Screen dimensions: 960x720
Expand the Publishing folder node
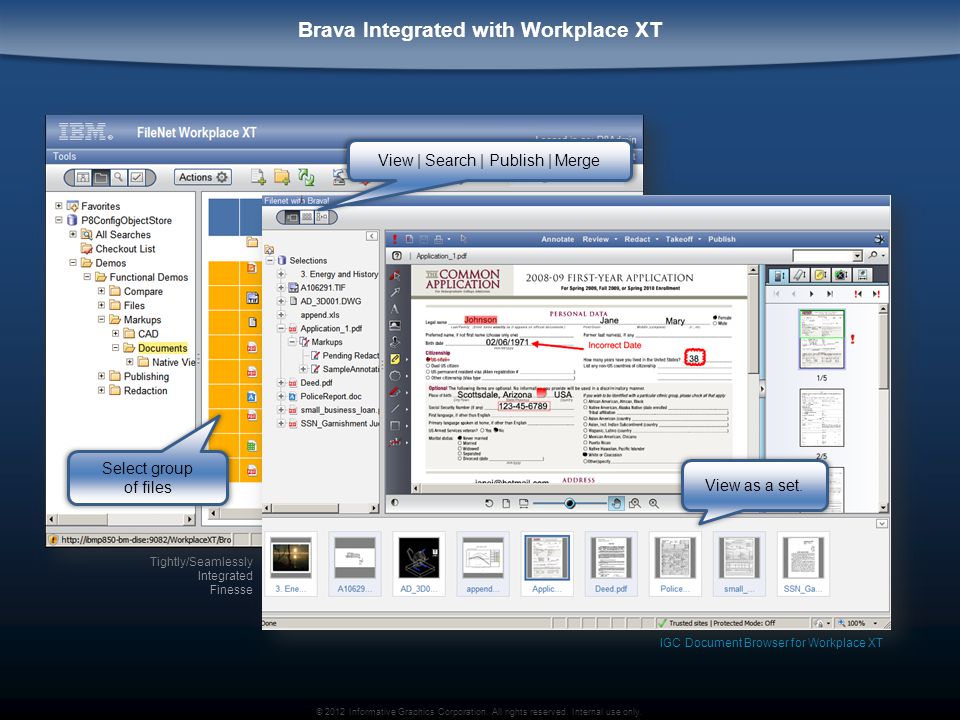pyautogui.click(x=101, y=375)
